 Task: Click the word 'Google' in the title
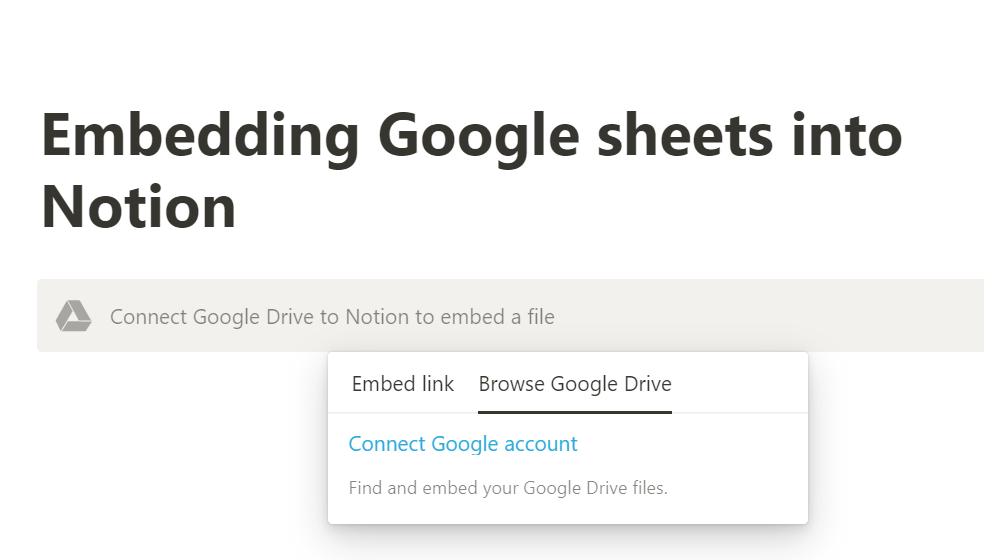(x=478, y=136)
